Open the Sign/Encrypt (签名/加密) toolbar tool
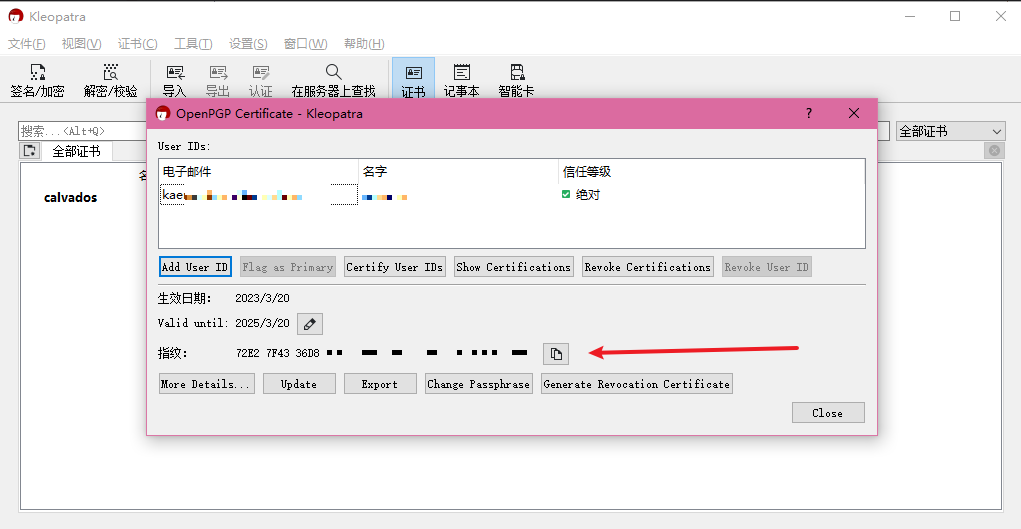The width and height of the screenshot is (1021, 529). (37, 81)
